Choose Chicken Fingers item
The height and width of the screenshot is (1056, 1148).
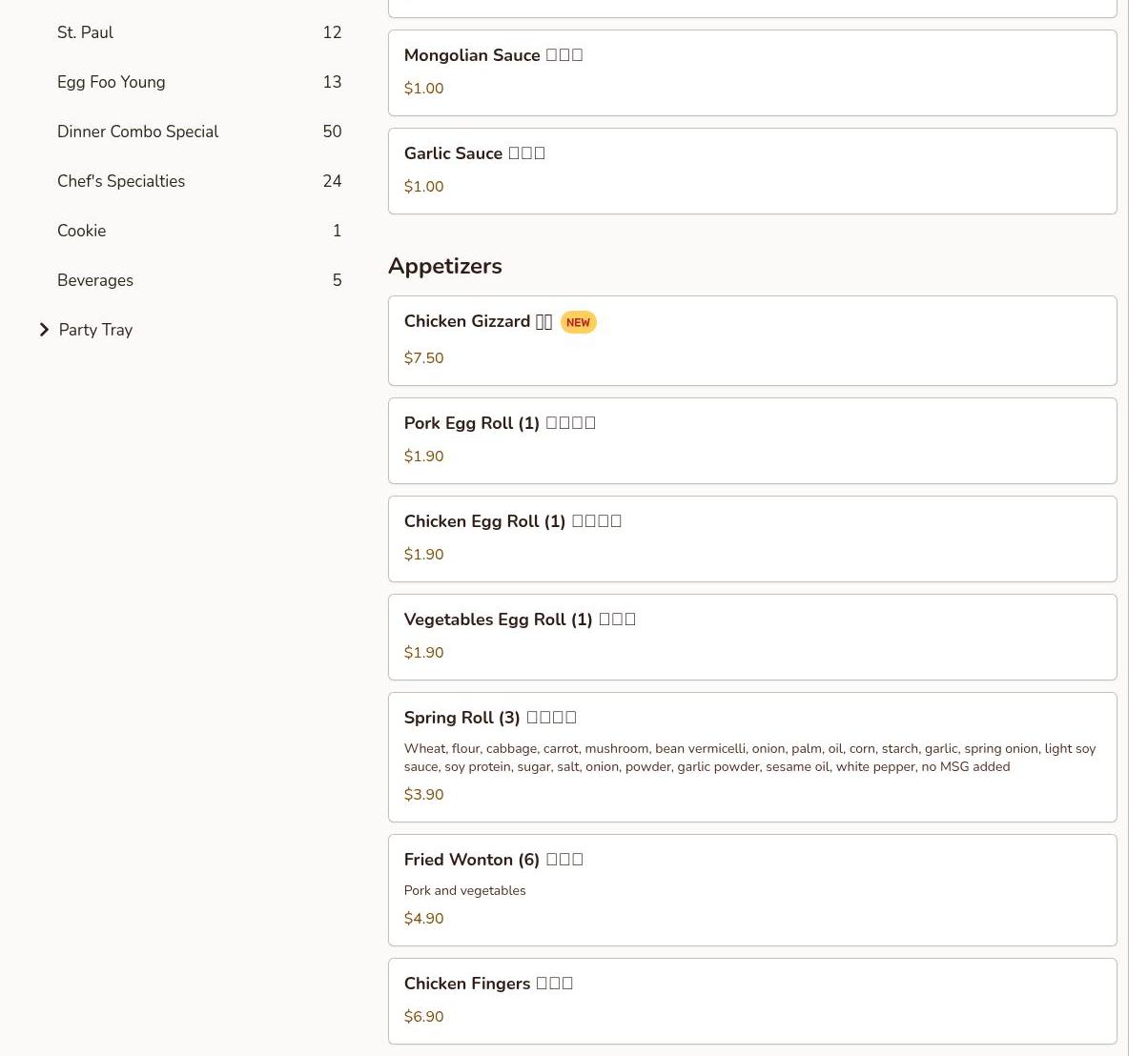[751, 1000]
